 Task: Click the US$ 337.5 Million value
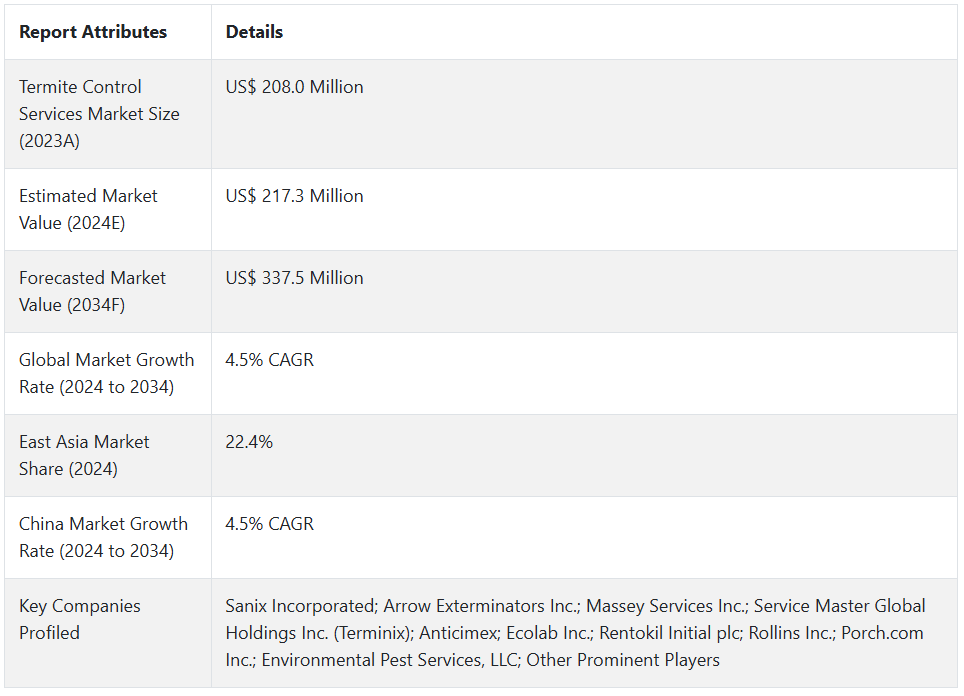tap(294, 278)
